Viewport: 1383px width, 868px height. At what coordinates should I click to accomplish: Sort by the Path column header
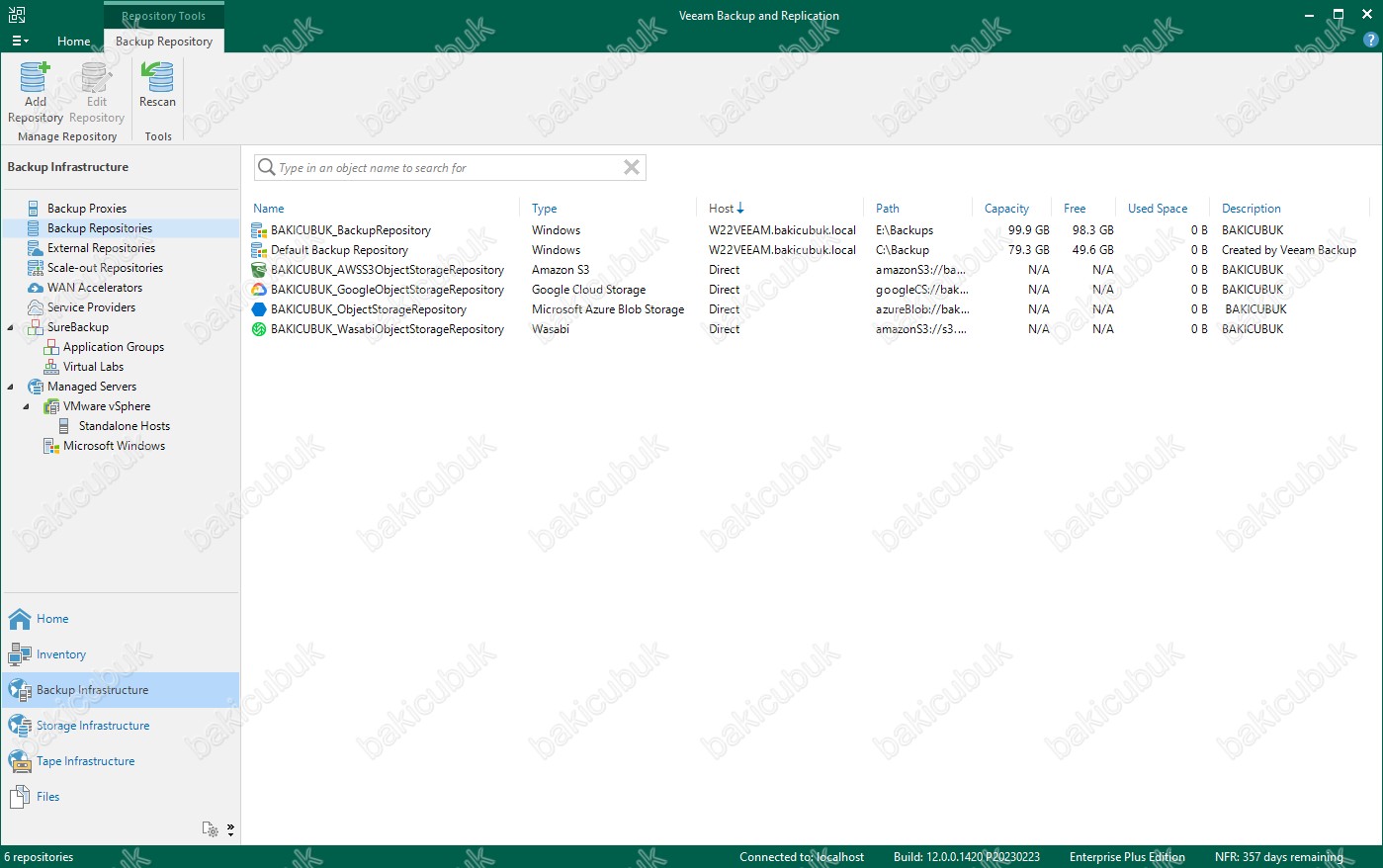(888, 209)
